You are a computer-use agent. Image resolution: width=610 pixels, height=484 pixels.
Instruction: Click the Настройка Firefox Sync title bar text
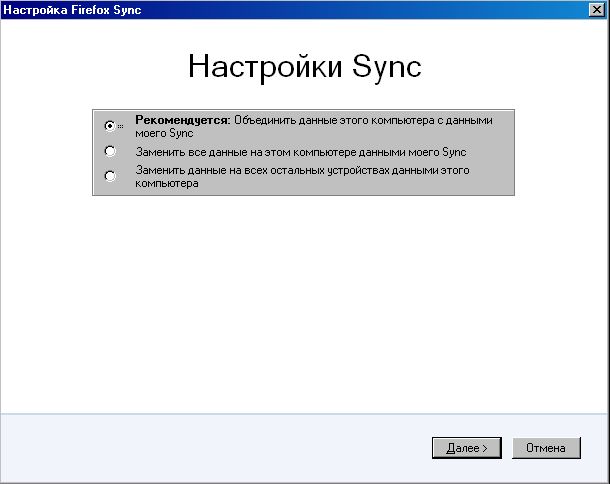(x=72, y=10)
